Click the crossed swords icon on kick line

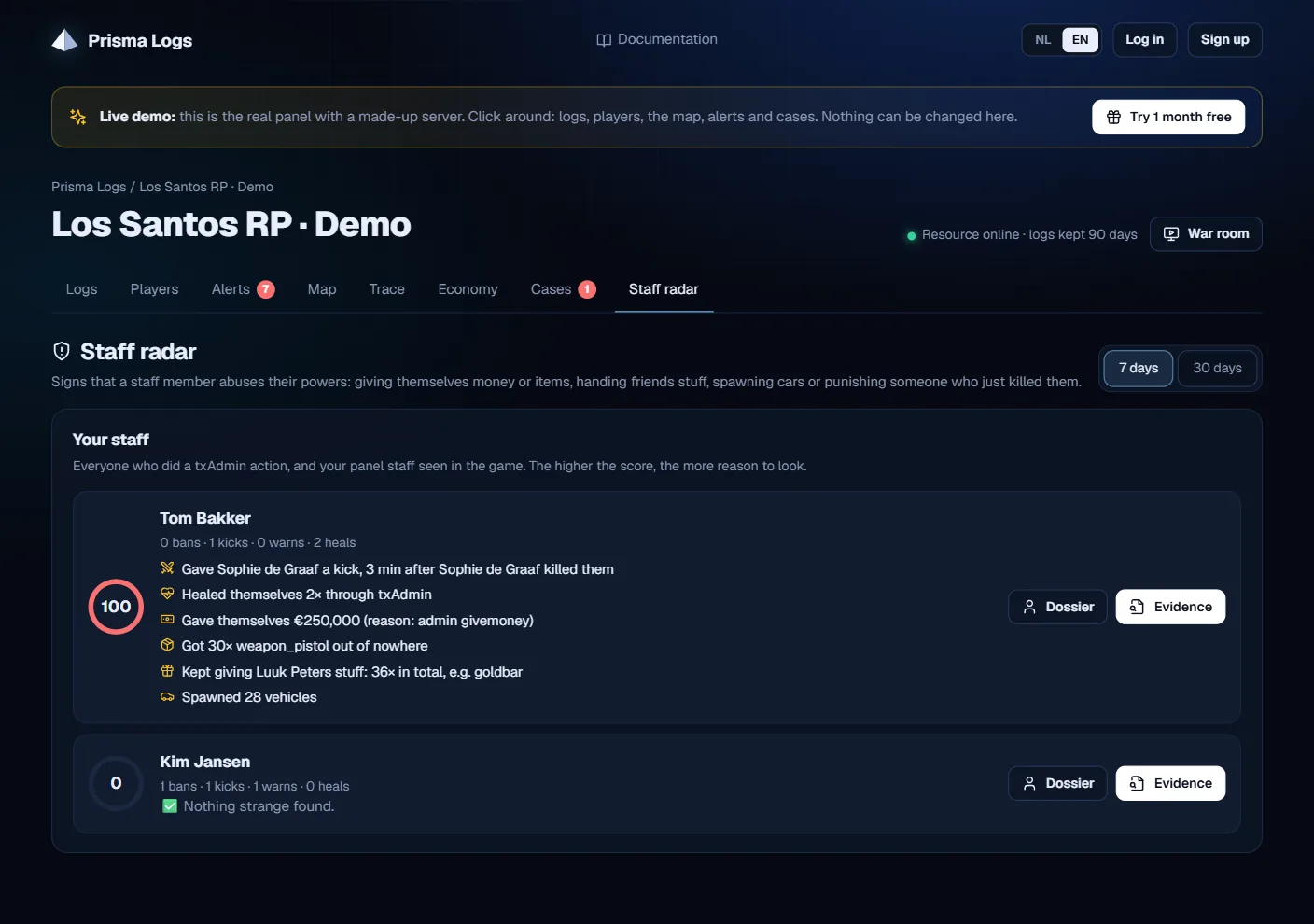point(167,568)
